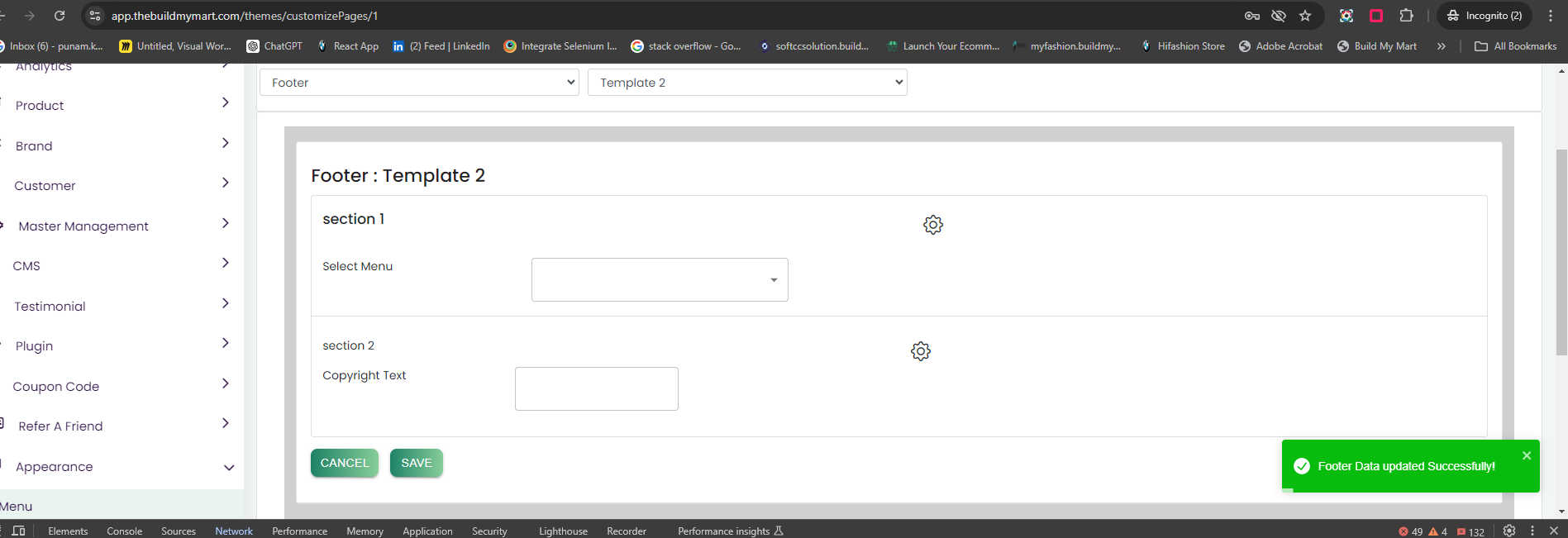Dismiss the Footer Data updated notification
This screenshot has width=1568, height=538.
(1527, 455)
